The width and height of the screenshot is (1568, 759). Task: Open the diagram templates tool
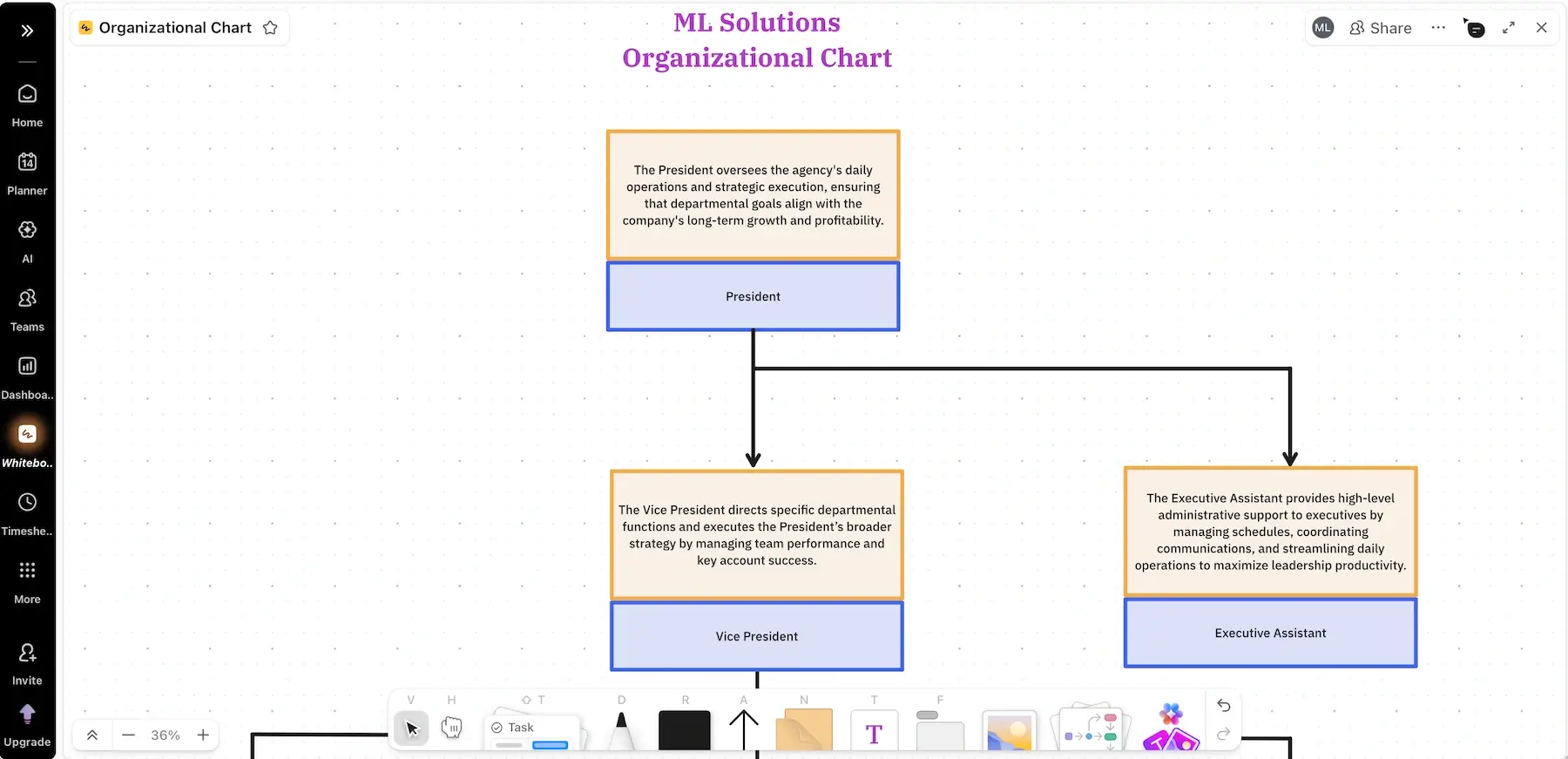pyautogui.click(x=1091, y=729)
